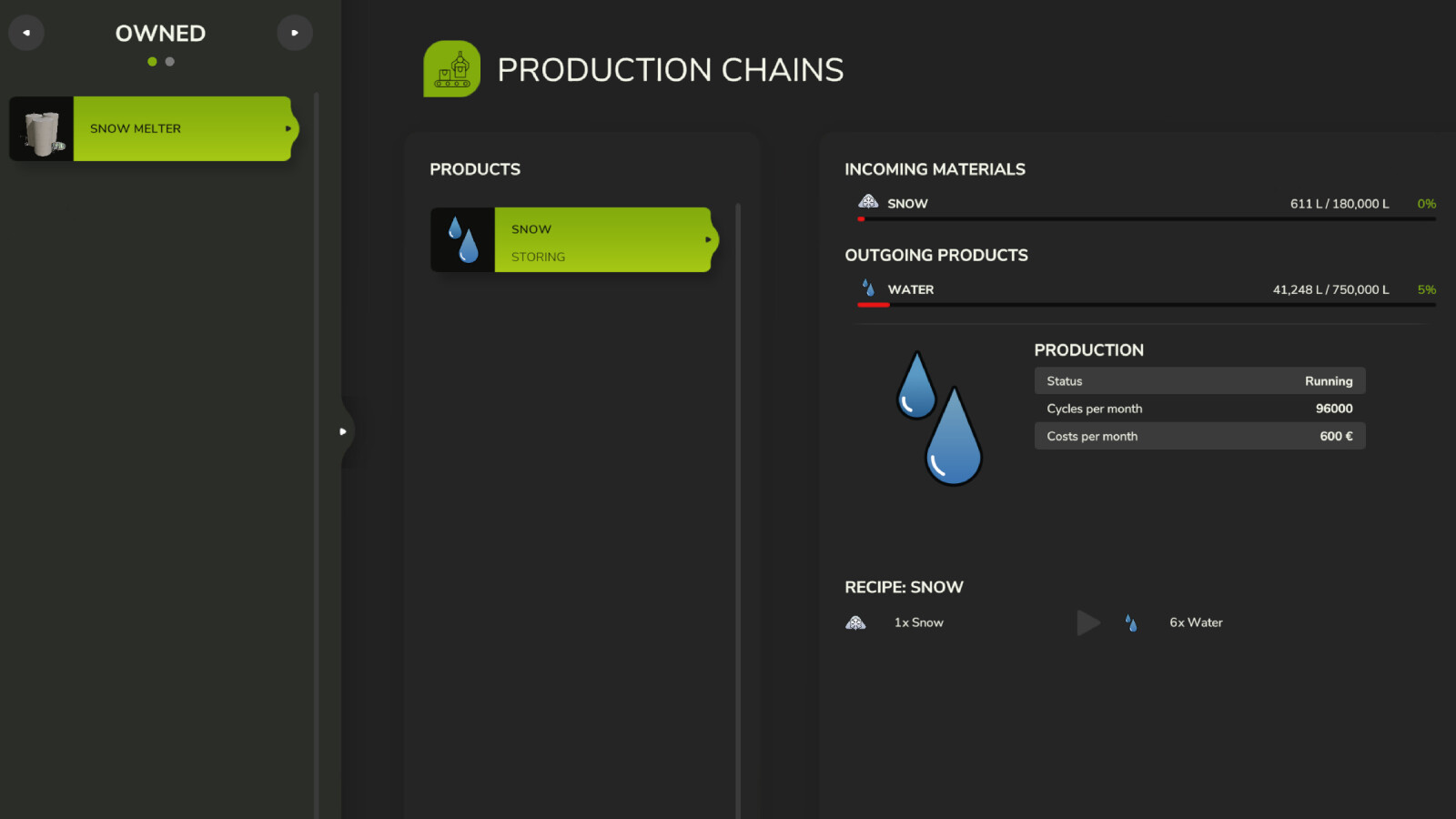This screenshot has width=1456, height=819.
Task: Click the Snow Melter building thumbnail
Action: click(x=42, y=129)
